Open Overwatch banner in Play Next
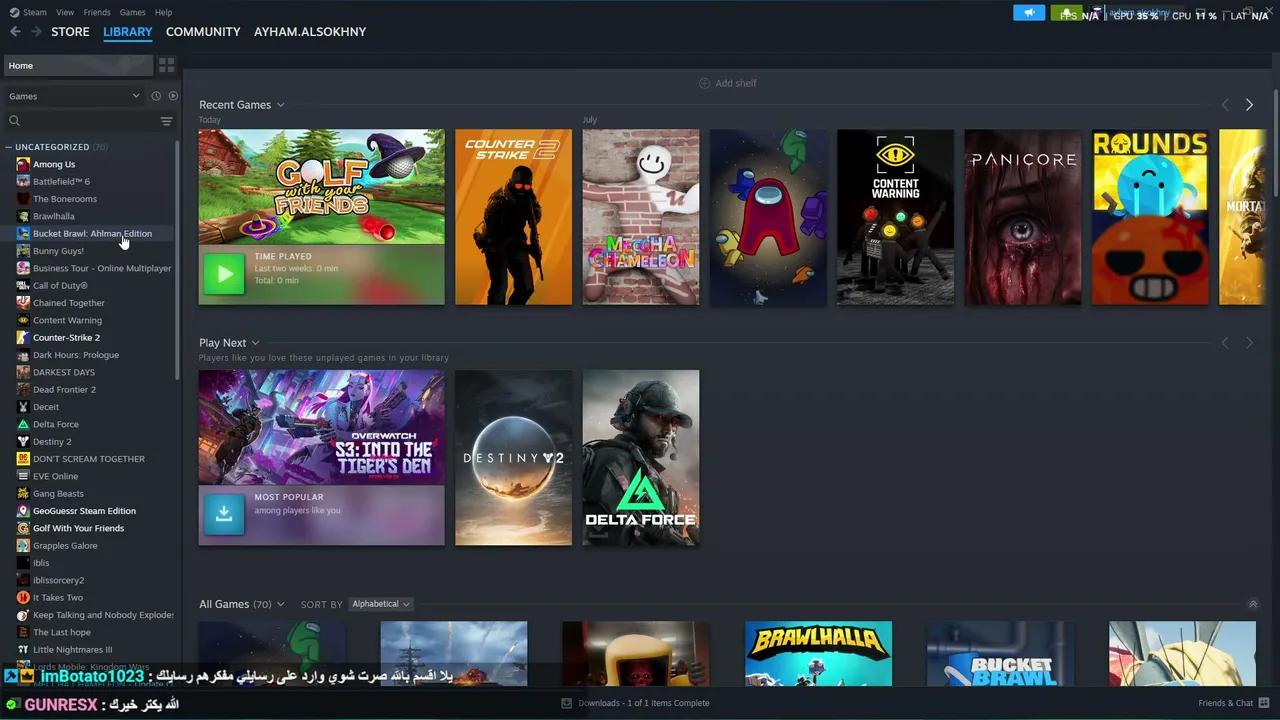The height and width of the screenshot is (720, 1280). pos(321,427)
